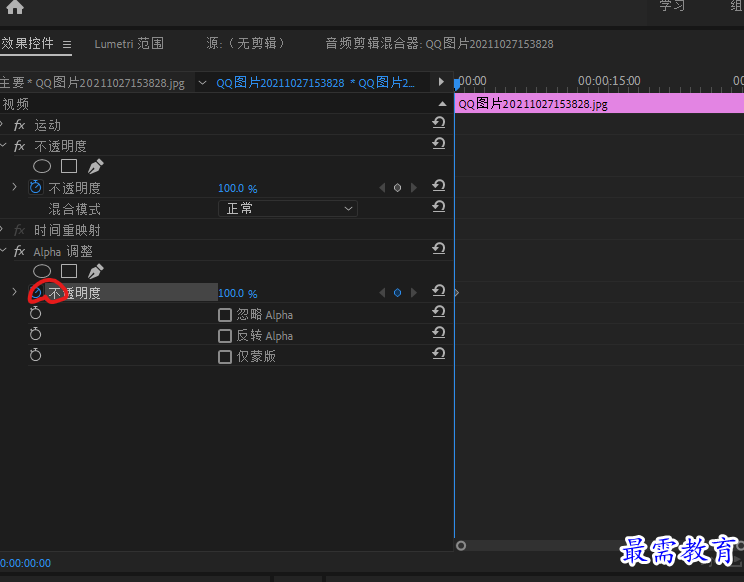Add keyframe for first 不透明度 parameter
Viewport: 744px width, 582px height.
398,188
